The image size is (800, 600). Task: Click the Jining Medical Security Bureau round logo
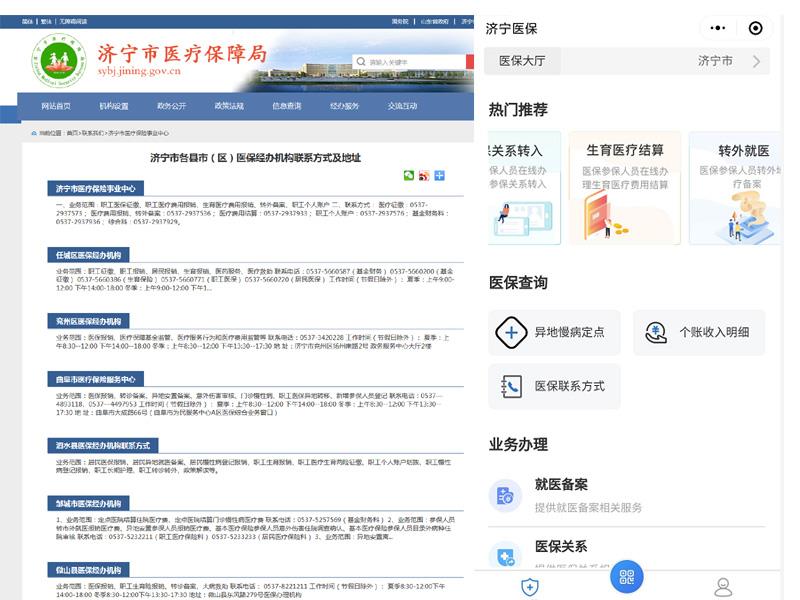click(58, 61)
